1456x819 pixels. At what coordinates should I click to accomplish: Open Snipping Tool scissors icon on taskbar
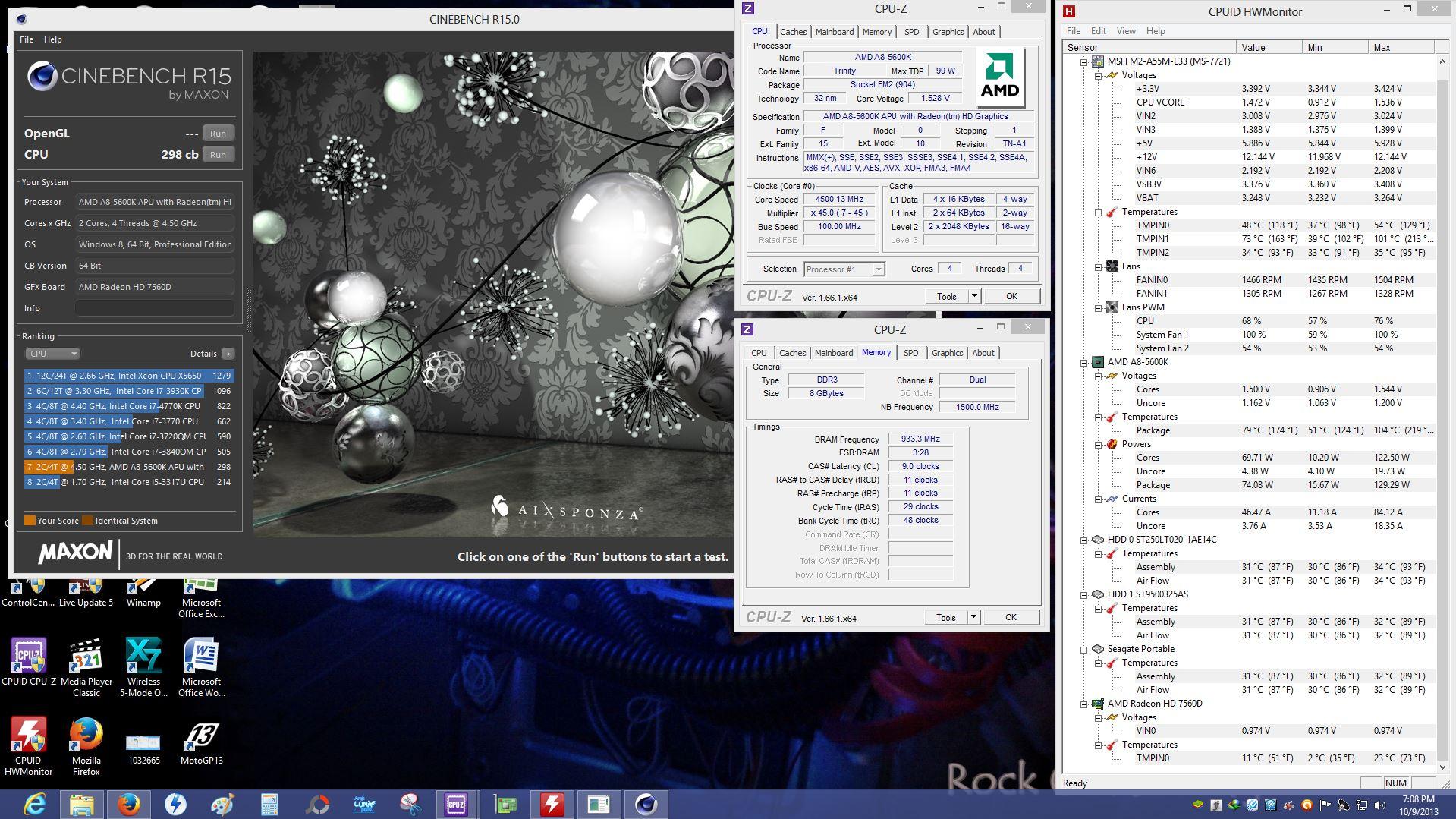410,804
